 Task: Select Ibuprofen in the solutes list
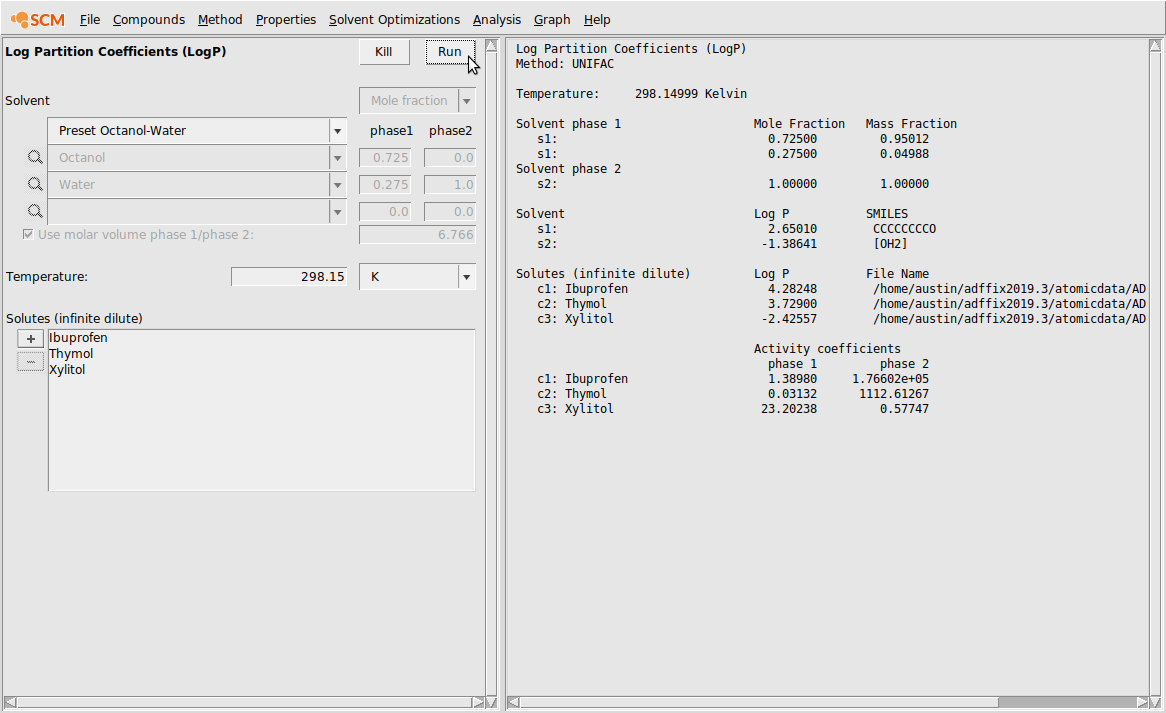(x=78, y=338)
